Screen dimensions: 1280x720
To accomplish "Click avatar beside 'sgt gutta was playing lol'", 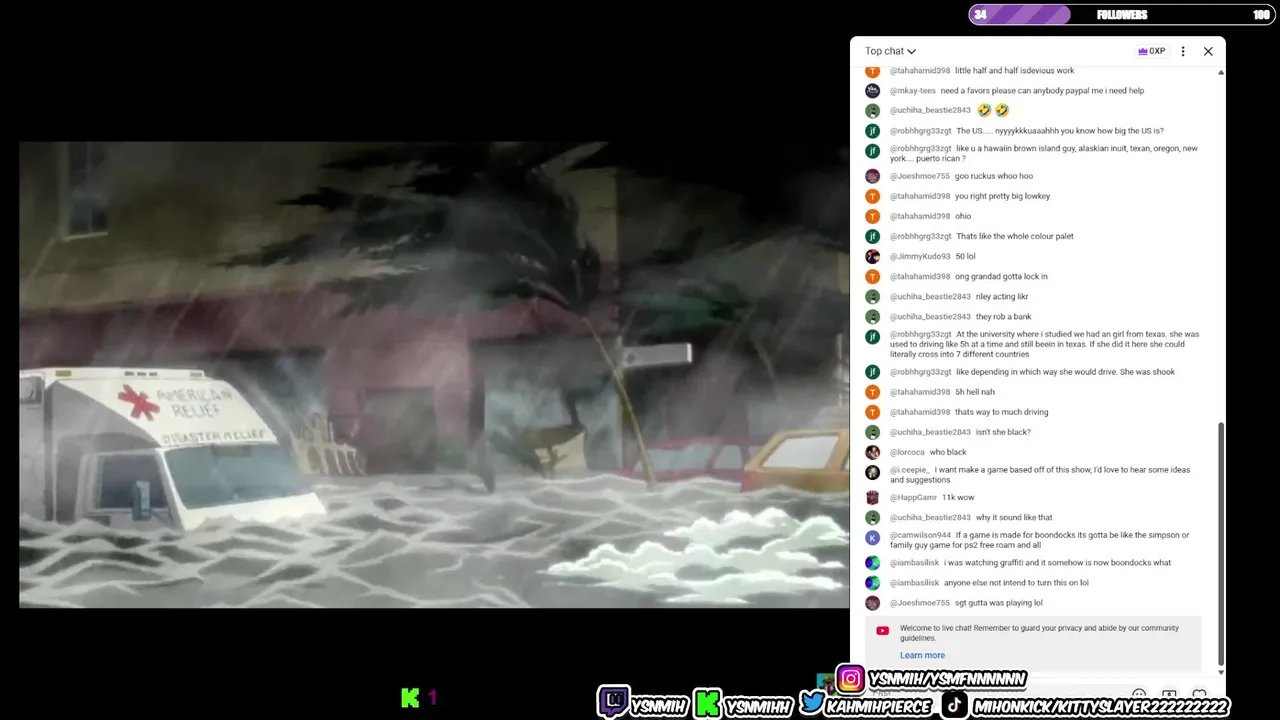I will pyautogui.click(x=873, y=603).
